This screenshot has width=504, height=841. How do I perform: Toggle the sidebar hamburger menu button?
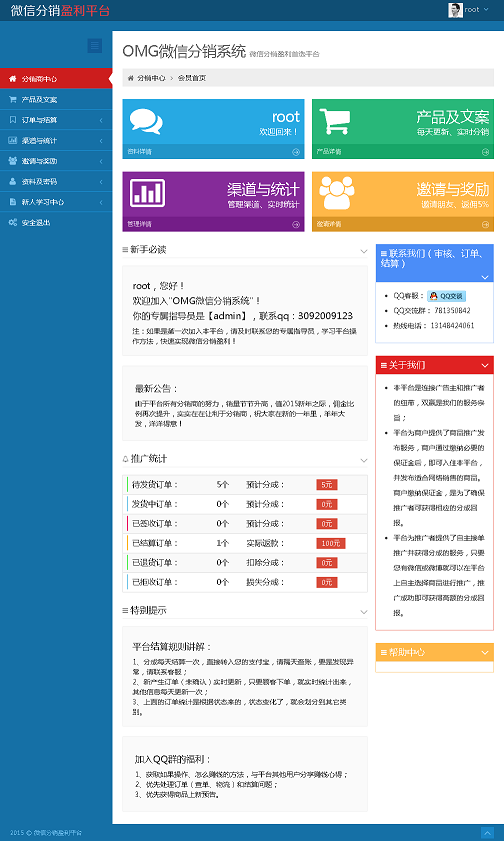[x=94, y=46]
